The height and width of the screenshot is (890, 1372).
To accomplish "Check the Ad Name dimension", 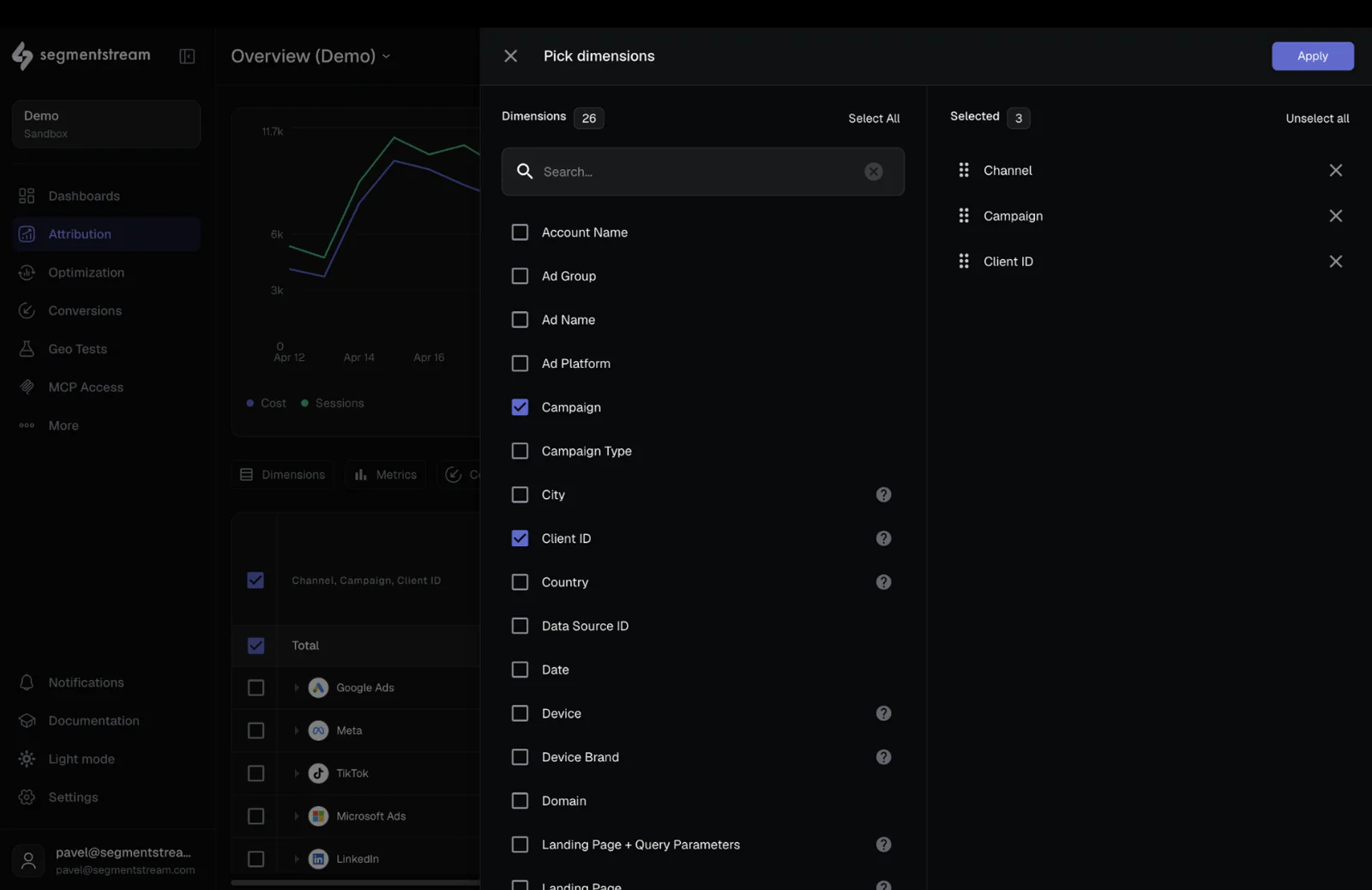I will 520,320.
